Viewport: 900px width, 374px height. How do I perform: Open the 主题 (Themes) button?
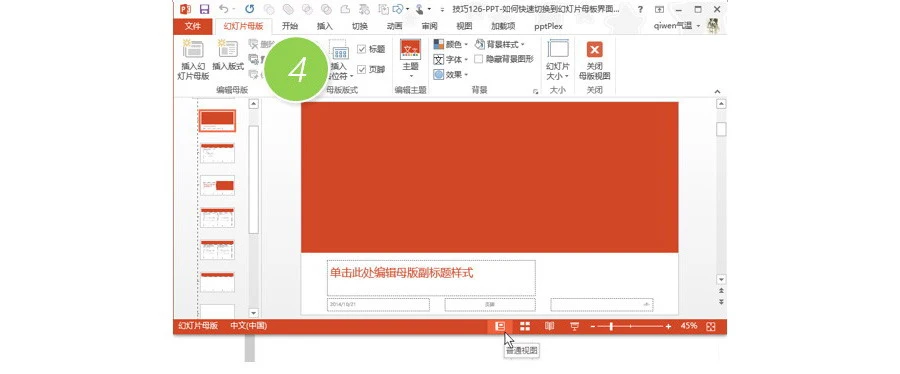(410, 59)
